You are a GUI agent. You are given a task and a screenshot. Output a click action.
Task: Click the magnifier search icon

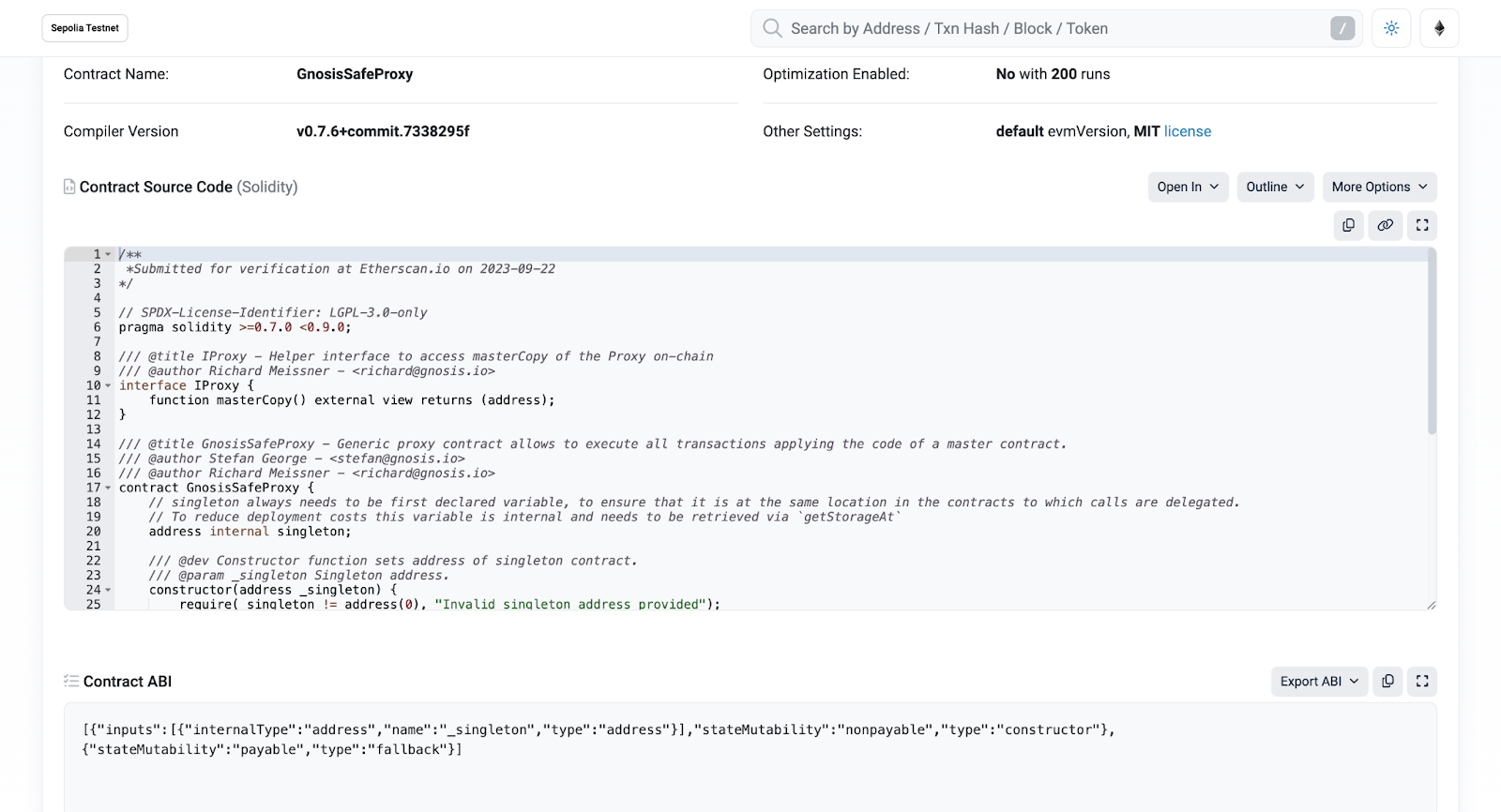(772, 28)
